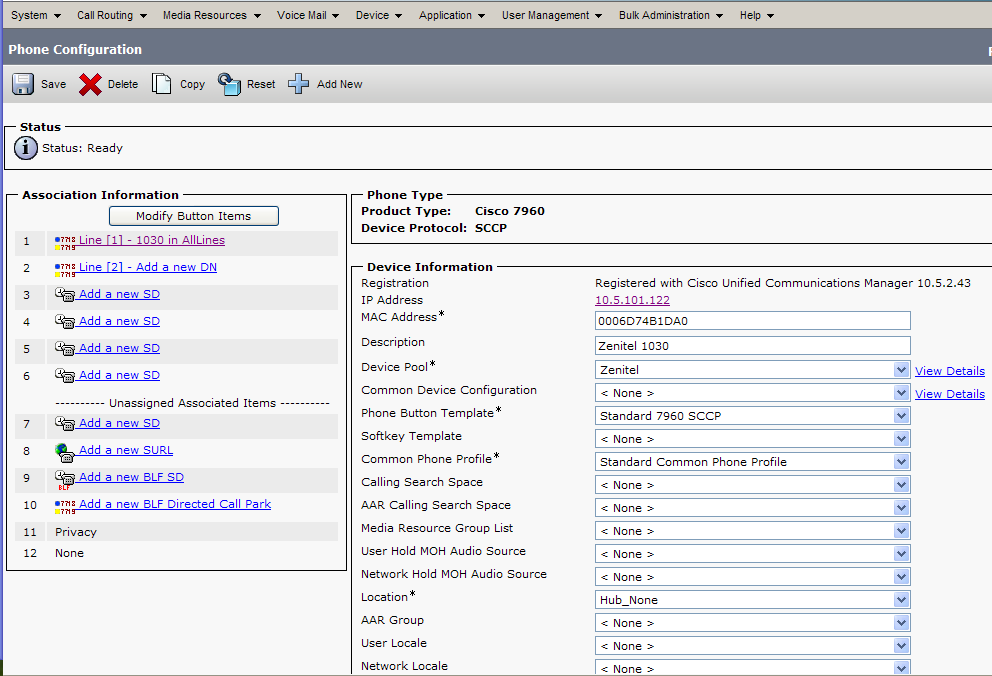Click the globe icon beside Add a new SURL

(x=65, y=451)
